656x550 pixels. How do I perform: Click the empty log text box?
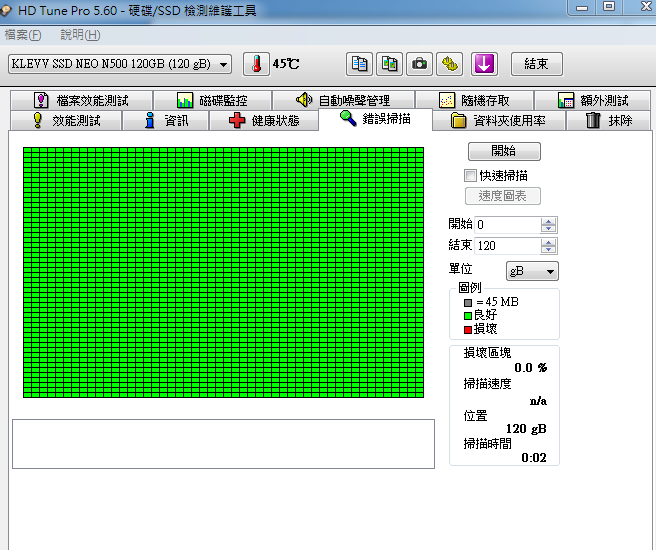coord(223,444)
